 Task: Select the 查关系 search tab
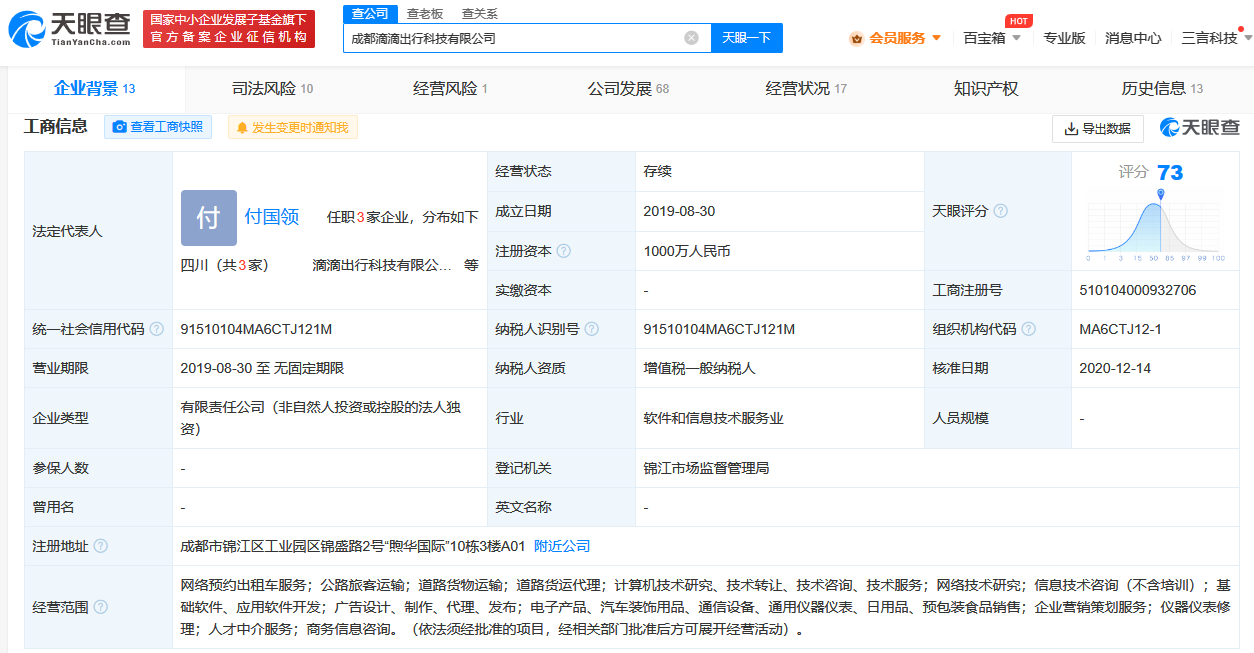coord(479,13)
